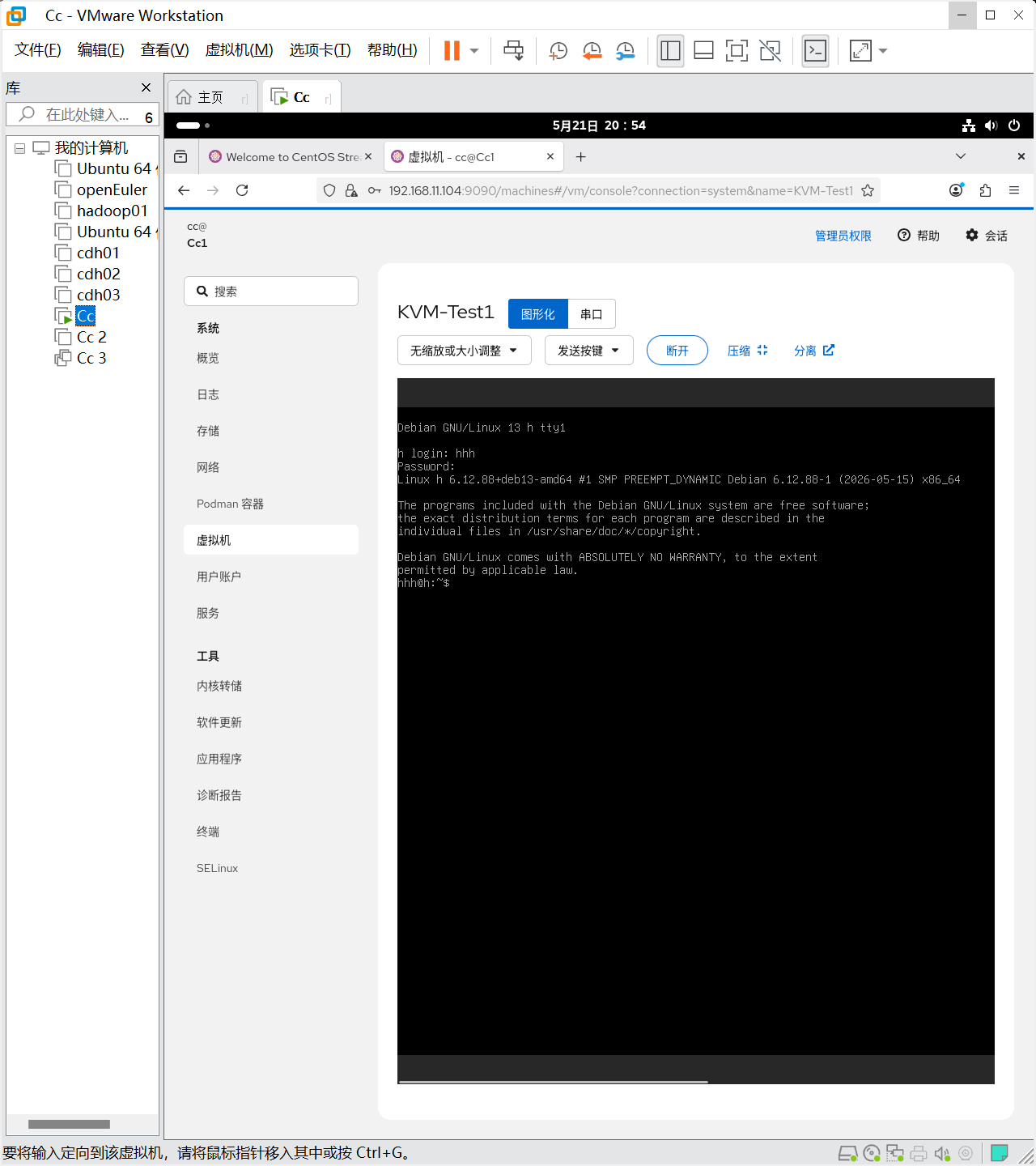The image size is (1036, 1166).
Task: Revert VM to previous snapshot icon
Action: (x=592, y=51)
